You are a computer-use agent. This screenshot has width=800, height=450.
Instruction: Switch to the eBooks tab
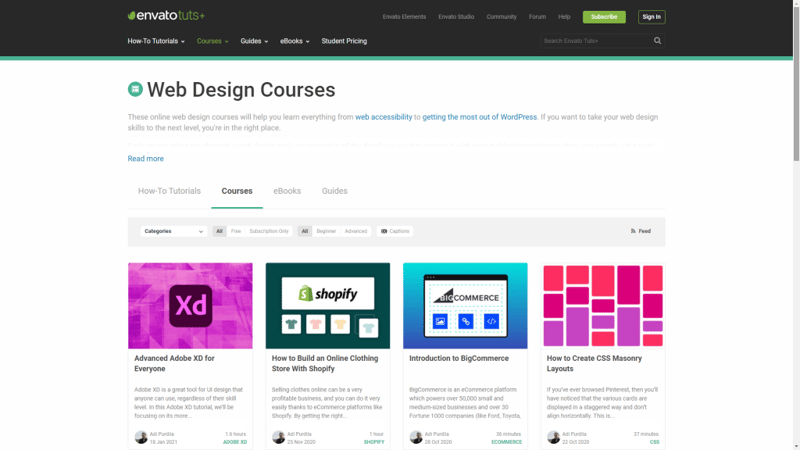(287, 191)
